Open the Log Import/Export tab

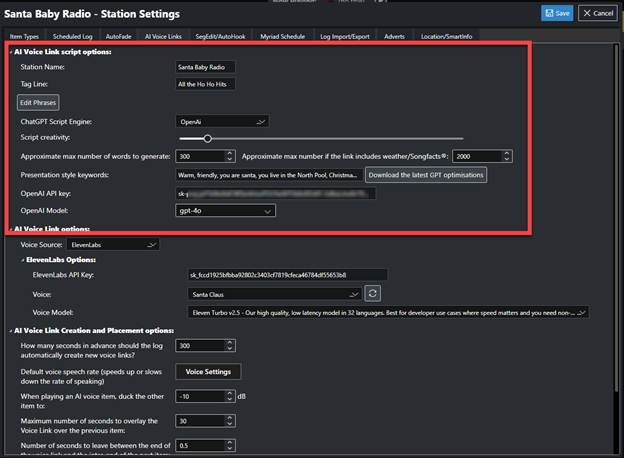pyautogui.click(x=345, y=36)
